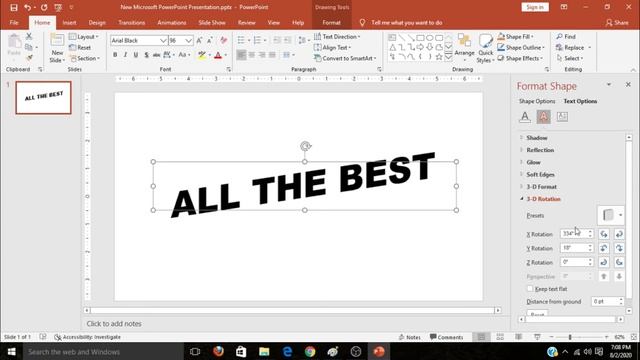
Task: Decrease font size with smaller A icon
Action: [x=210, y=40]
